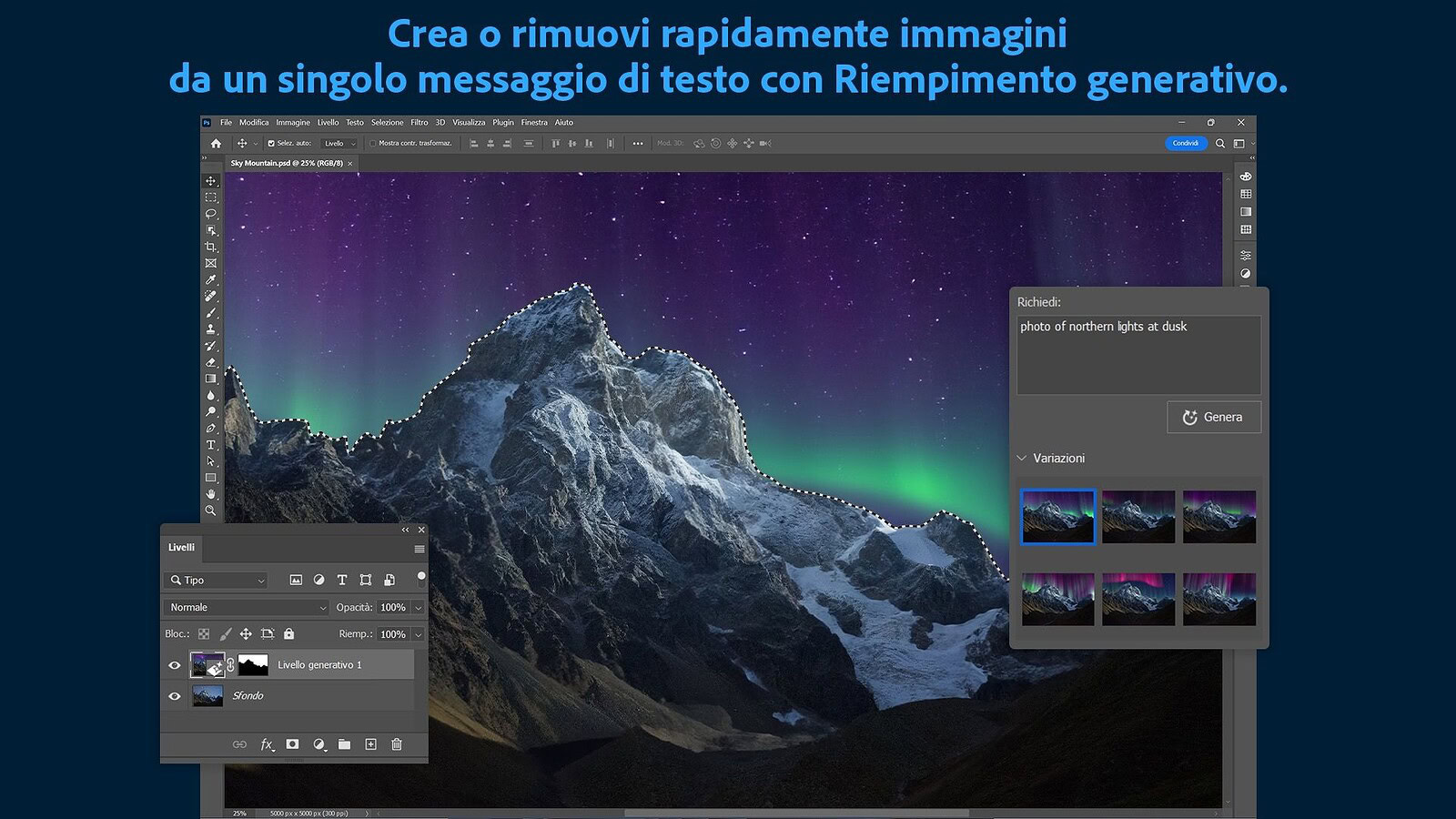Toggle lock position in Livelli panel

(246, 634)
